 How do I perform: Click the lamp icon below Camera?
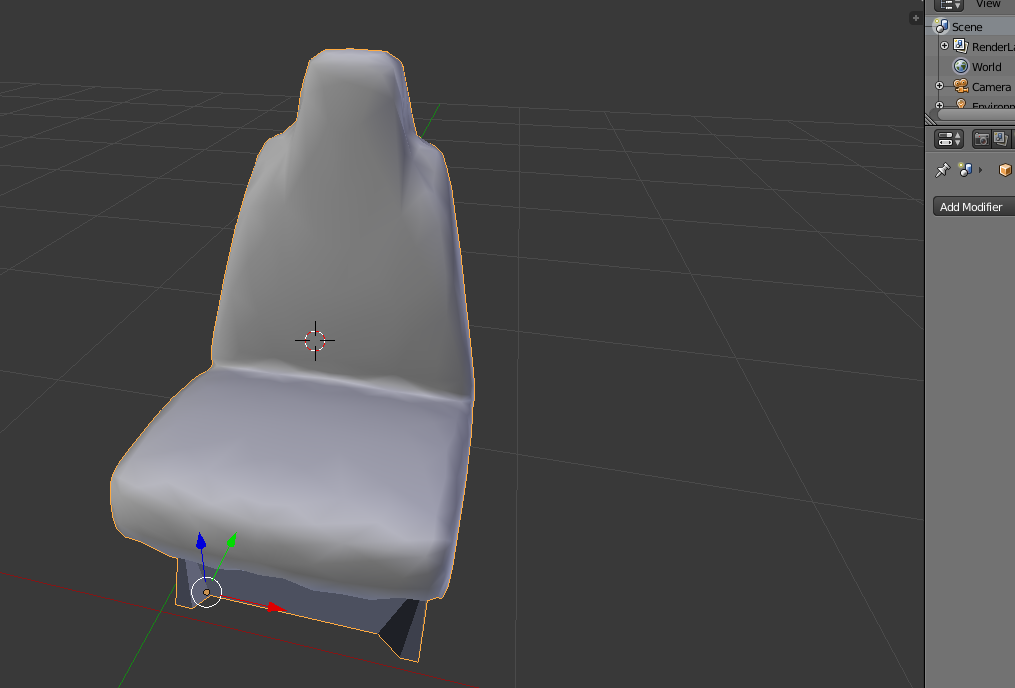pos(961,104)
